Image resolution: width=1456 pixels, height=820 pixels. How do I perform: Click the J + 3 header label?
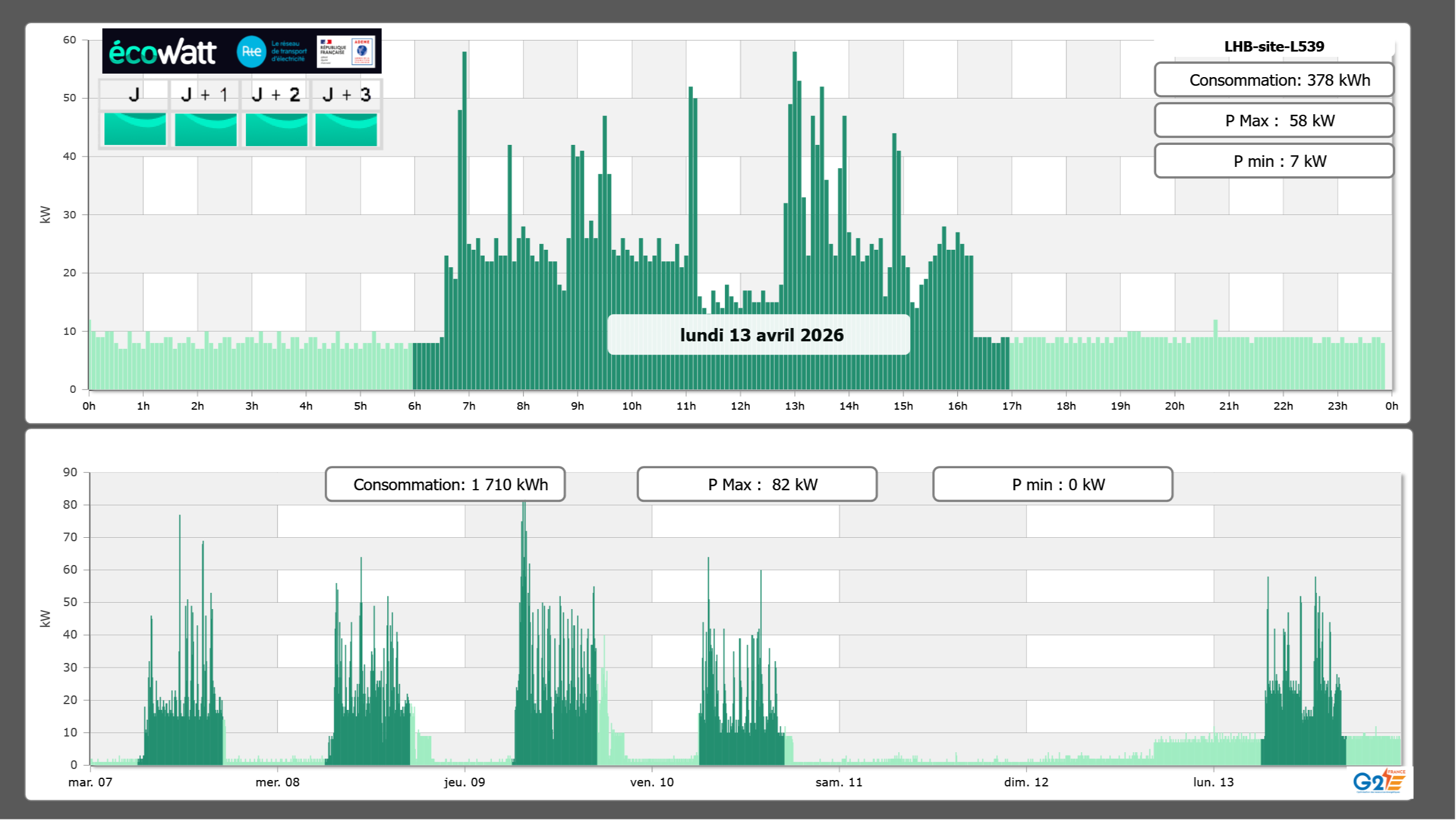[346, 94]
